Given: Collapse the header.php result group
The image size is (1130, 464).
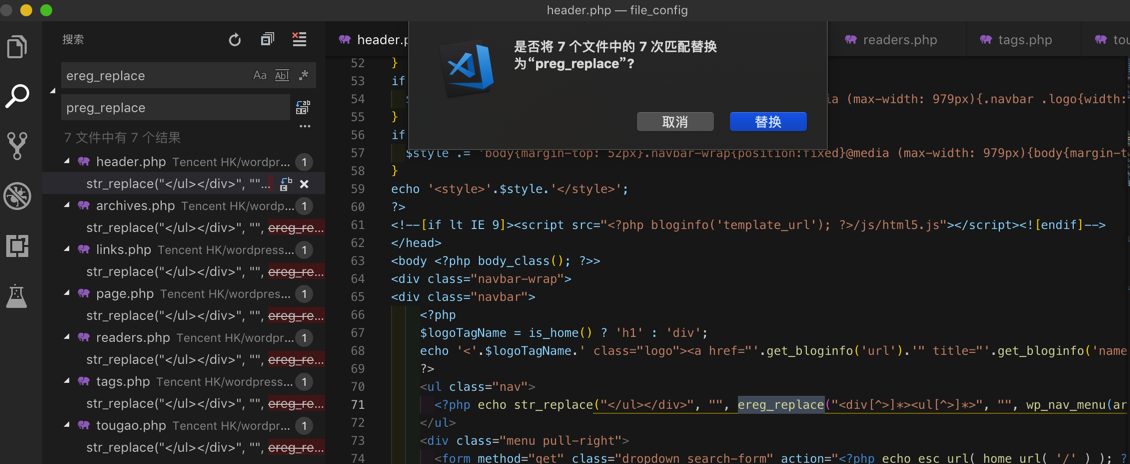Looking at the screenshot, I should 68,161.
